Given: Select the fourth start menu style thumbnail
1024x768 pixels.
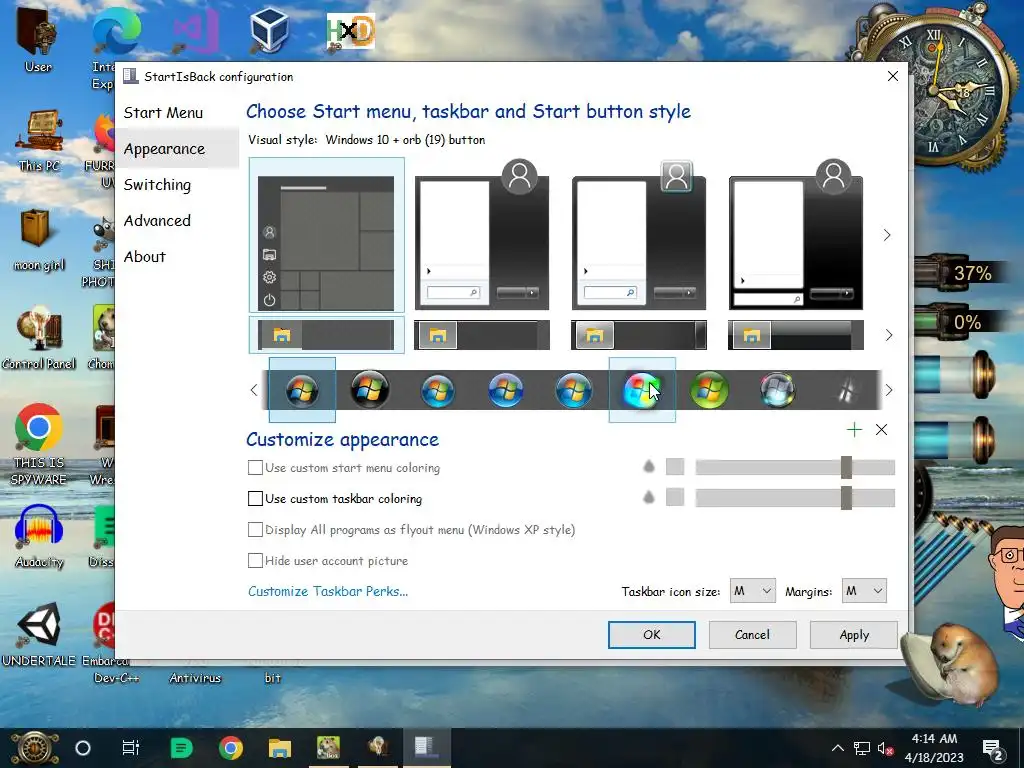Looking at the screenshot, I should pos(795,235).
